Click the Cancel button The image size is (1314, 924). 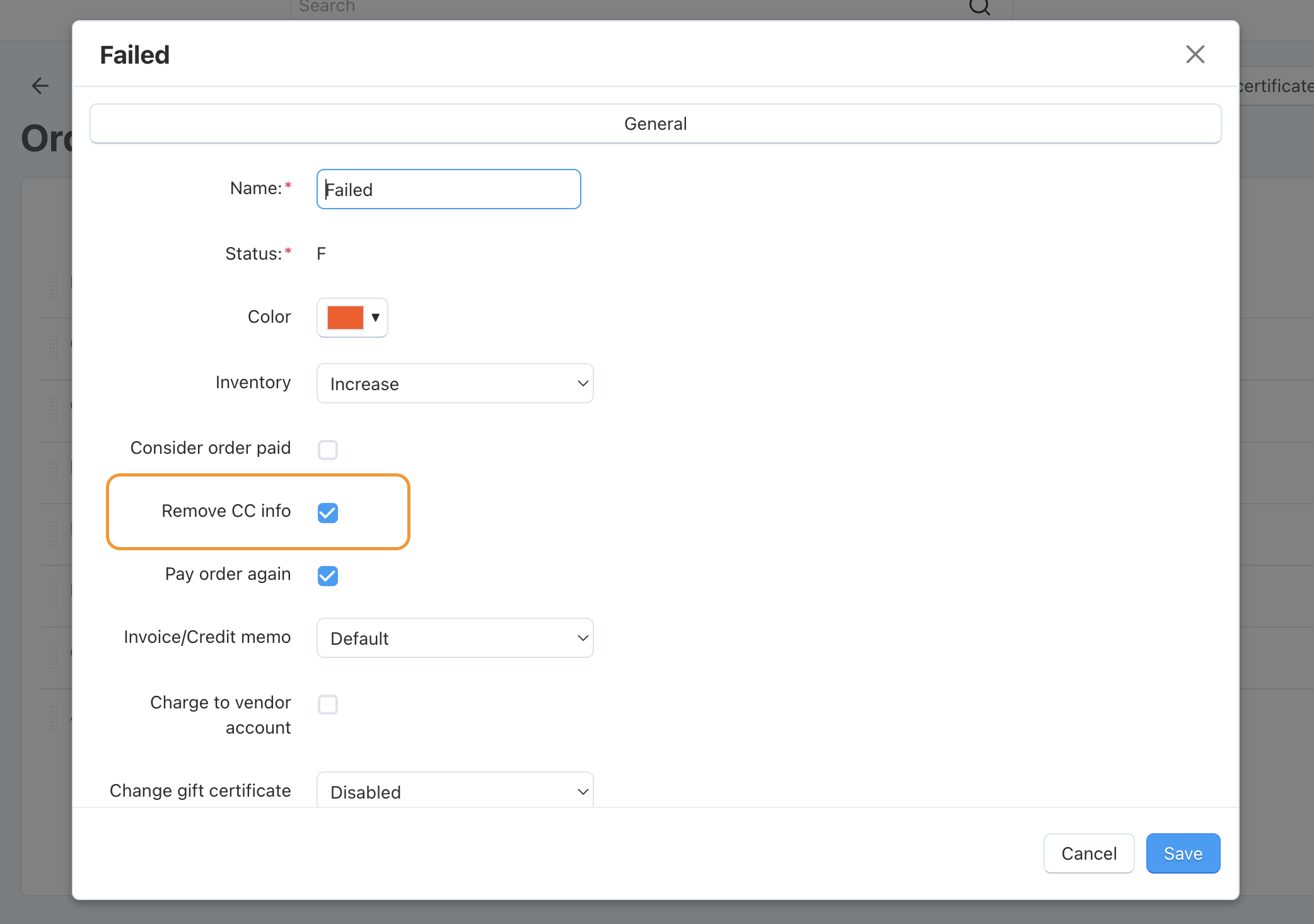click(1088, 853)
